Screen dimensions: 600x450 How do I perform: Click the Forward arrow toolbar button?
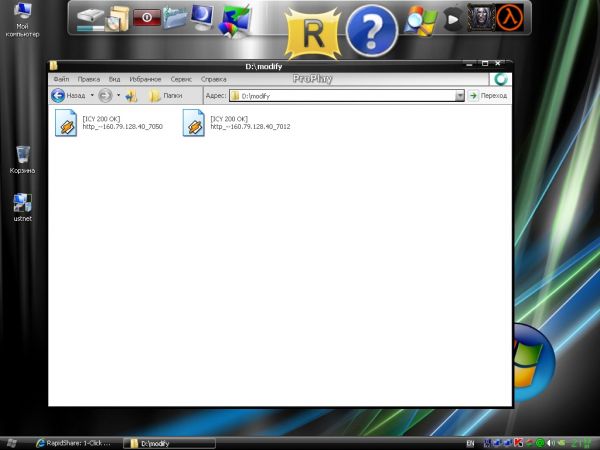(x=105, y=95)
